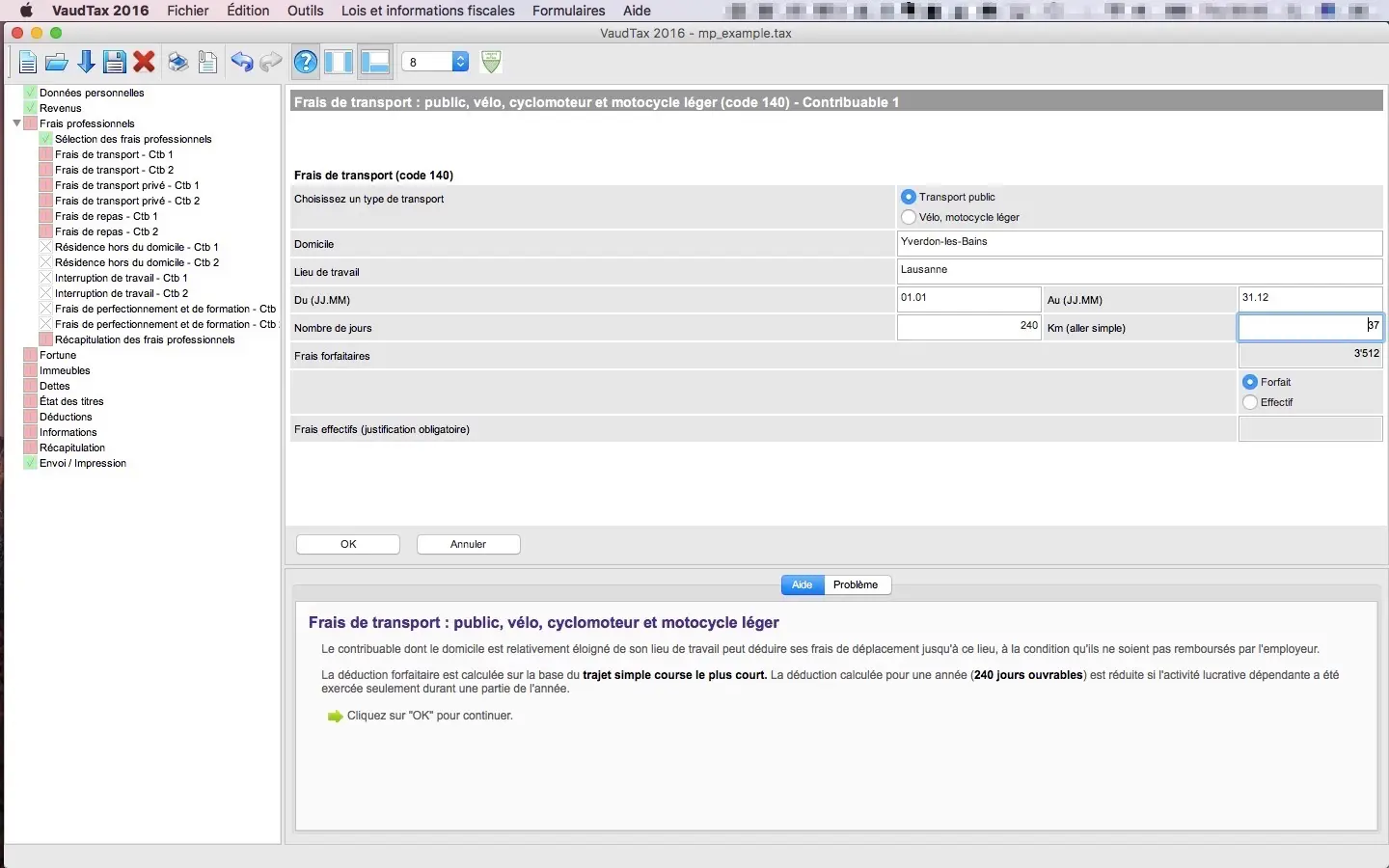Select Frais de repas - Ctb 1
Screen dimensions: 1389x868
click(x=106, y=216)
